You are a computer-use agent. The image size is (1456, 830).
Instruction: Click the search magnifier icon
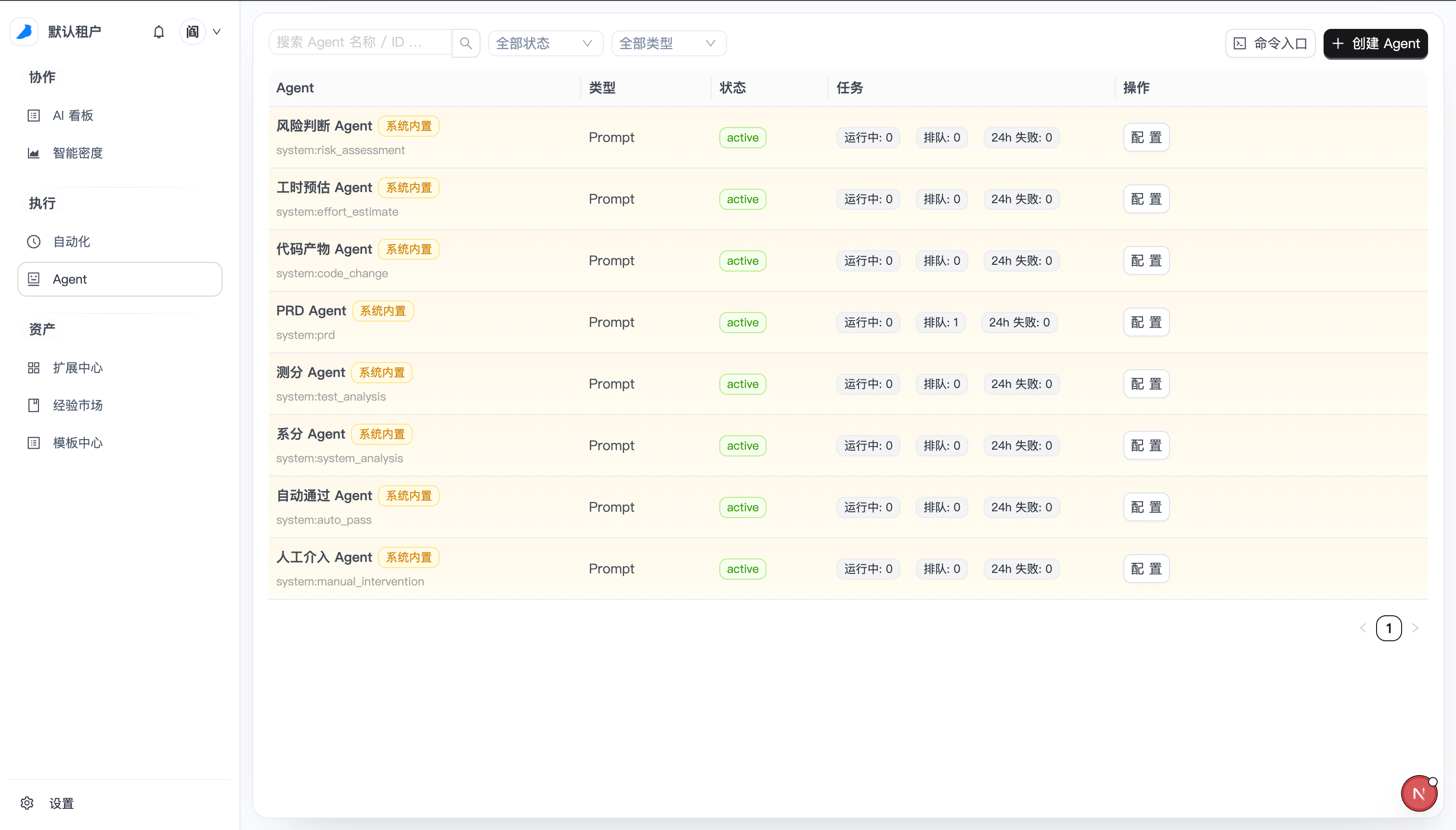pyautogui.click(x=466, y=43)
